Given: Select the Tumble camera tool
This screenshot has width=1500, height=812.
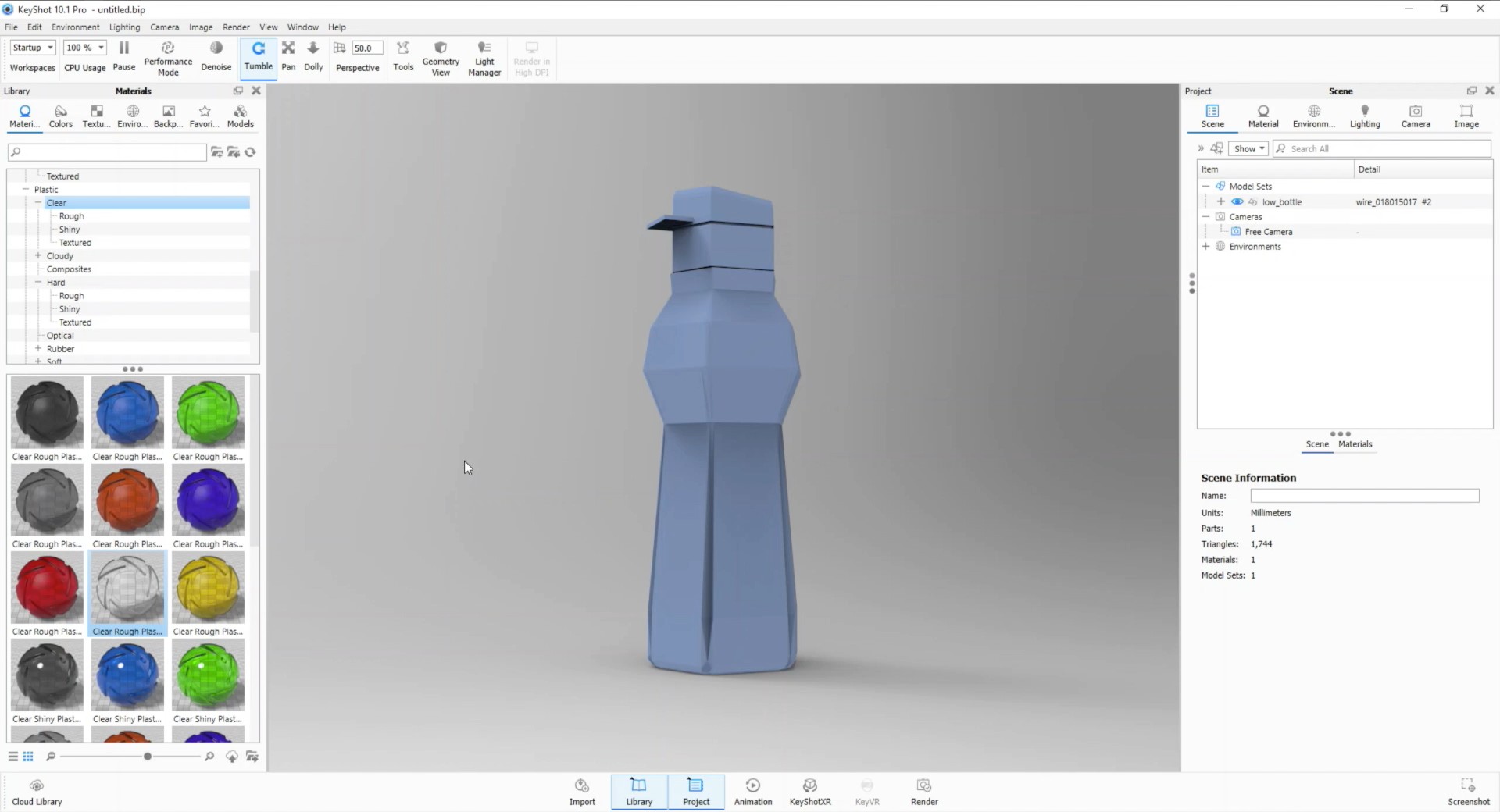Looking at the screenshot, I should 258,55.
